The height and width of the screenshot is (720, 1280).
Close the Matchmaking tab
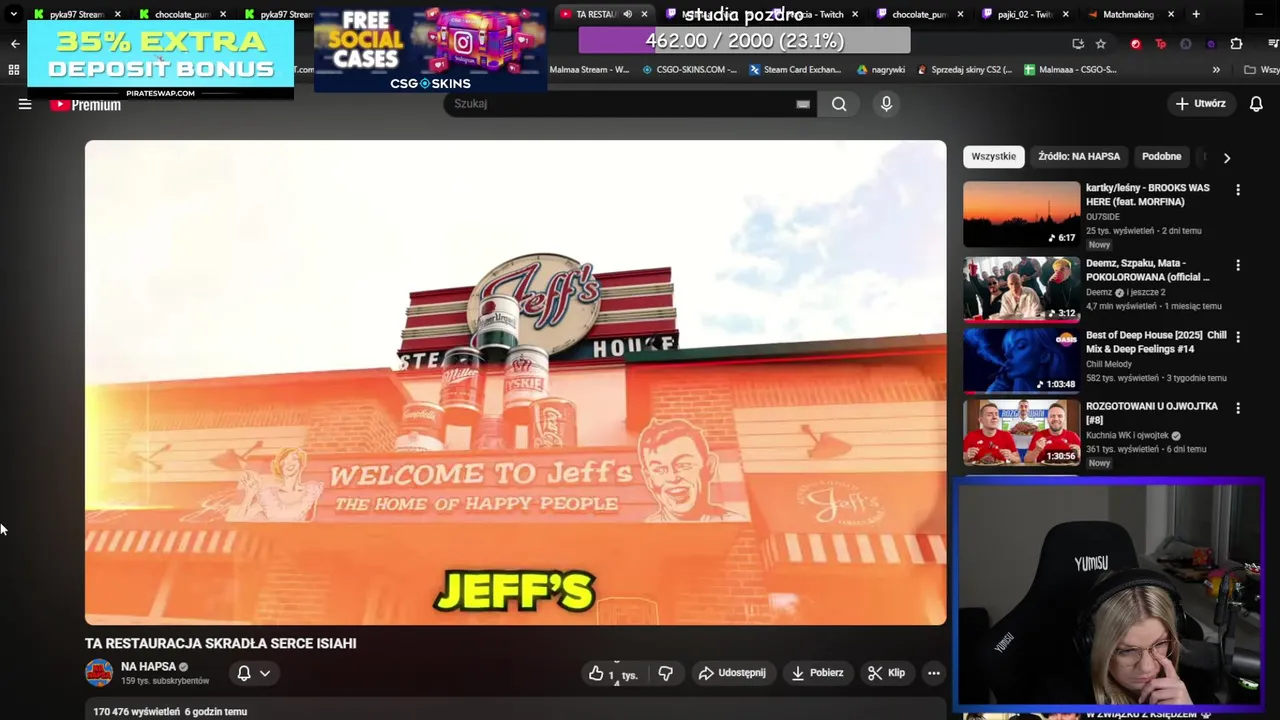coord(1171,14)
